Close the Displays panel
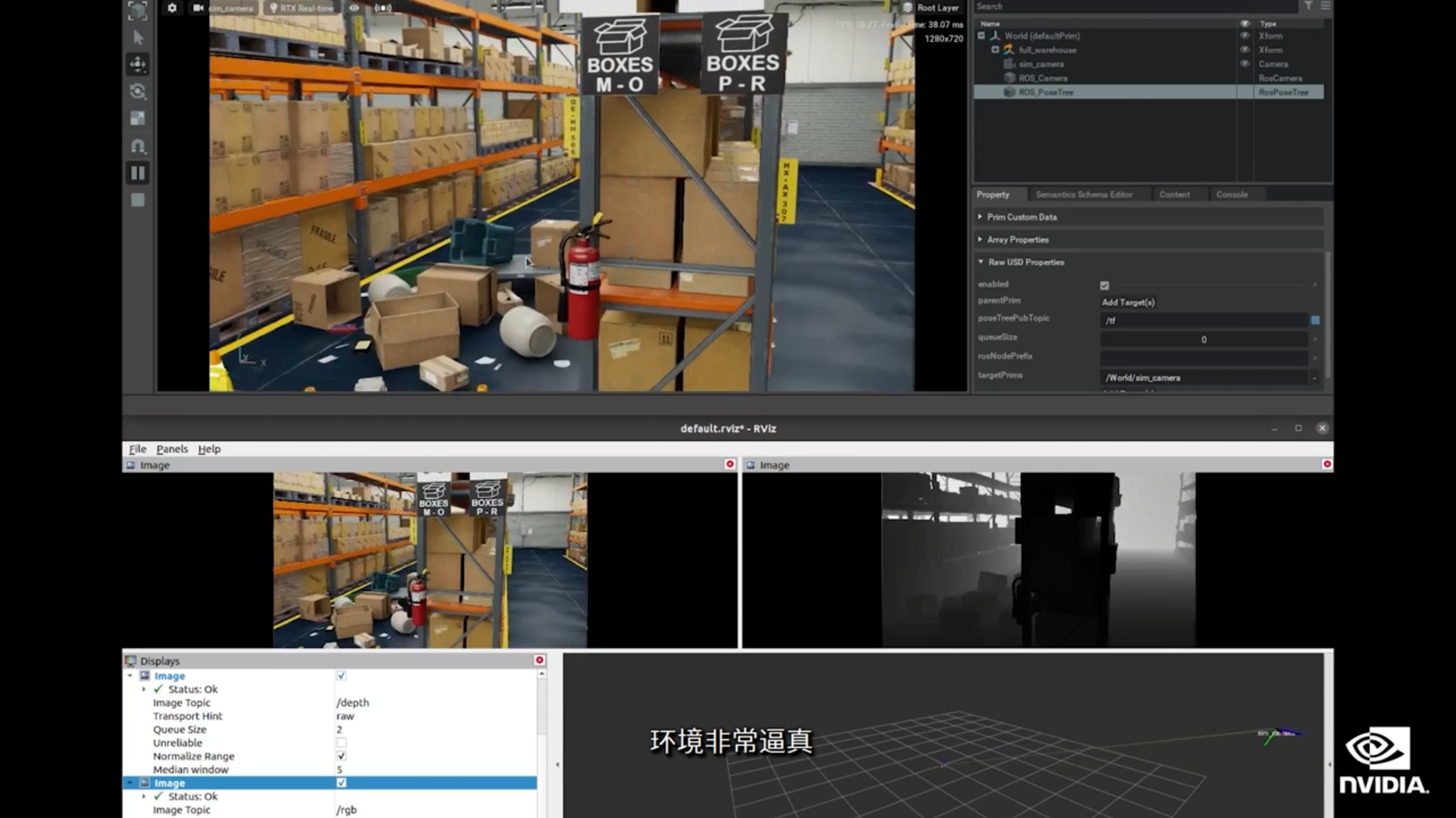The height and width of the screenshot is (818, 1456). [539, 660]
